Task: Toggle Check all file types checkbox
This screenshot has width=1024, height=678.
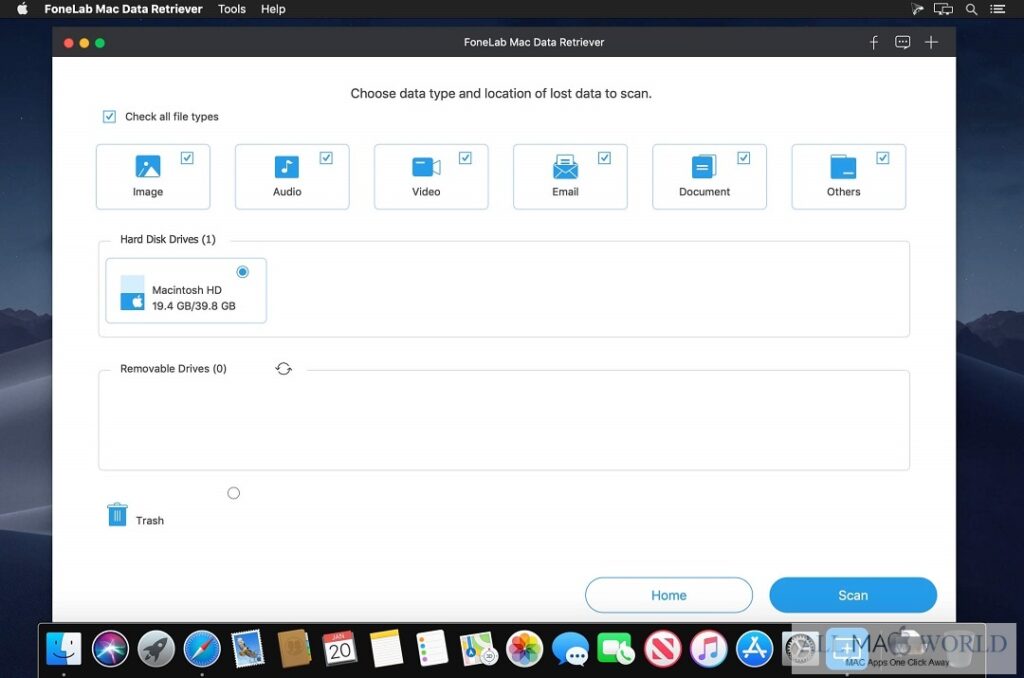Action: (109, 116)
